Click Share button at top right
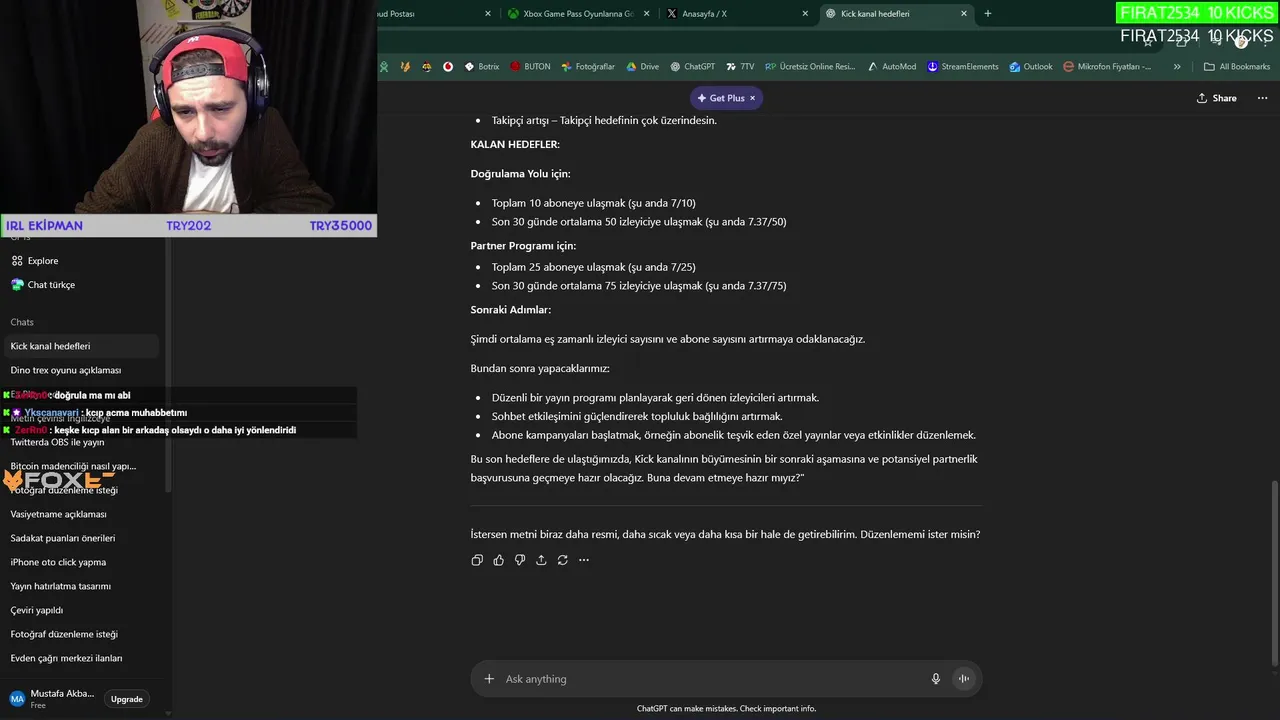 pyautogui.click(x=1217, y=98)
